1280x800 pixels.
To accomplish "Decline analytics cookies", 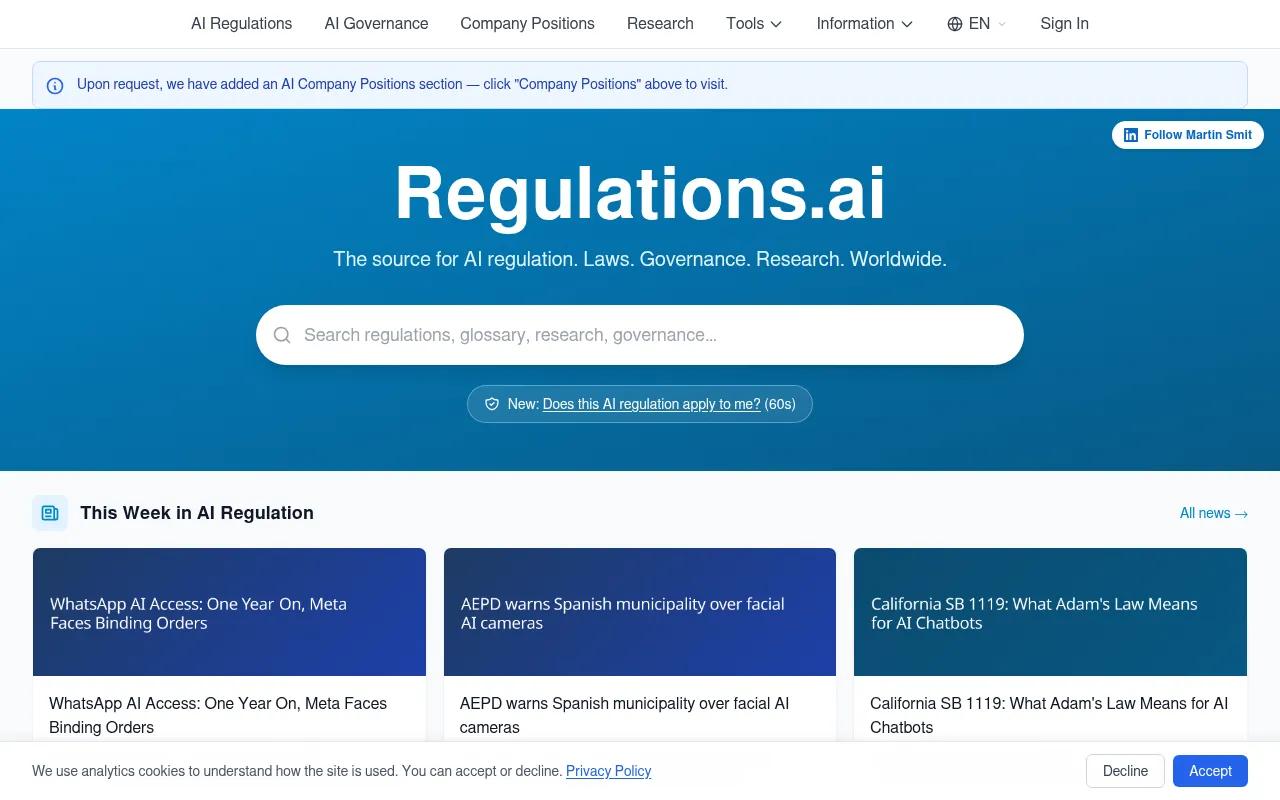I will click(1125, 771).
